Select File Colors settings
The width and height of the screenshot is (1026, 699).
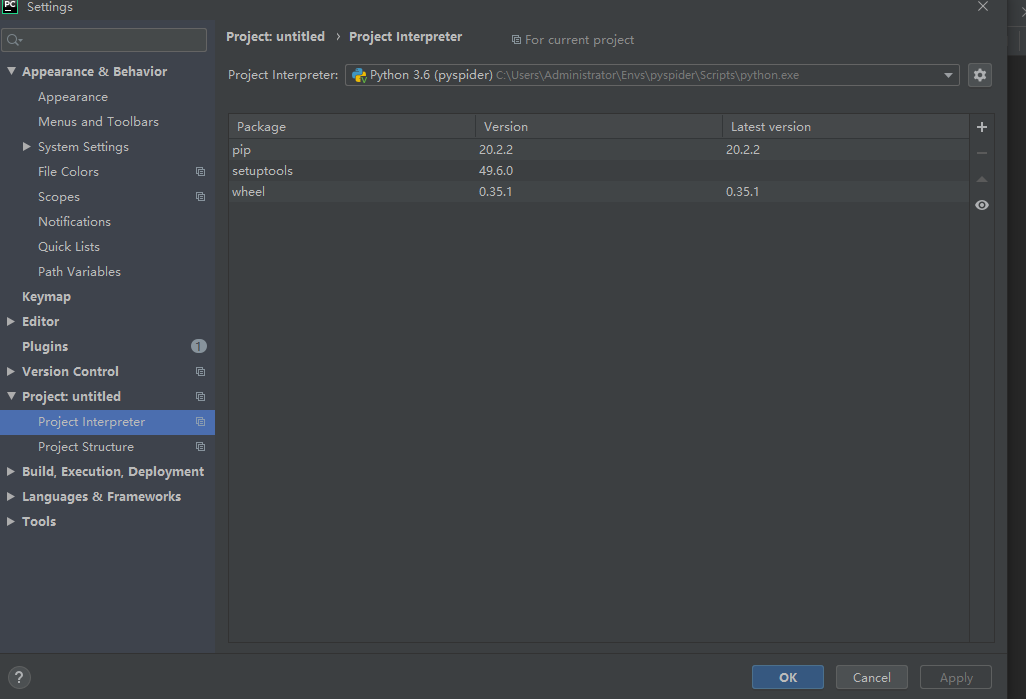coord(68,171)
